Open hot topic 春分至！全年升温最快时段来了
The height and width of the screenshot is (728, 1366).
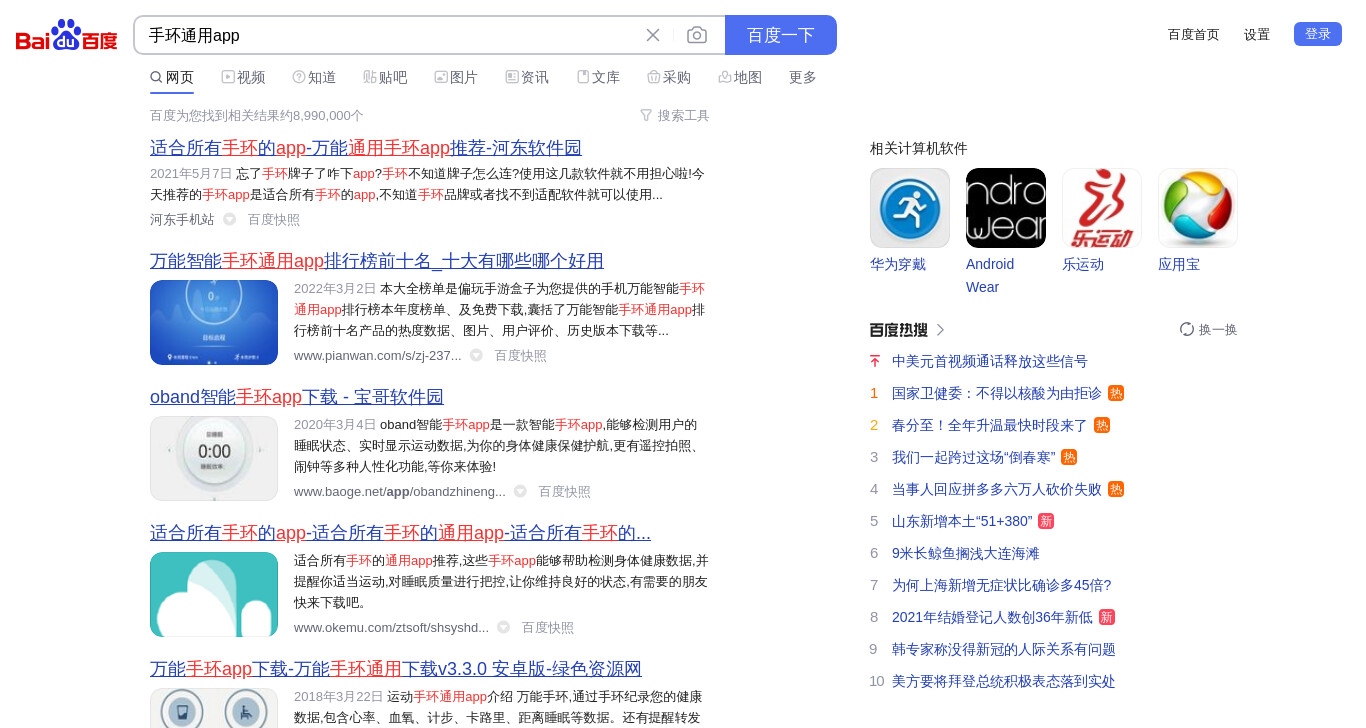(990, 425)
